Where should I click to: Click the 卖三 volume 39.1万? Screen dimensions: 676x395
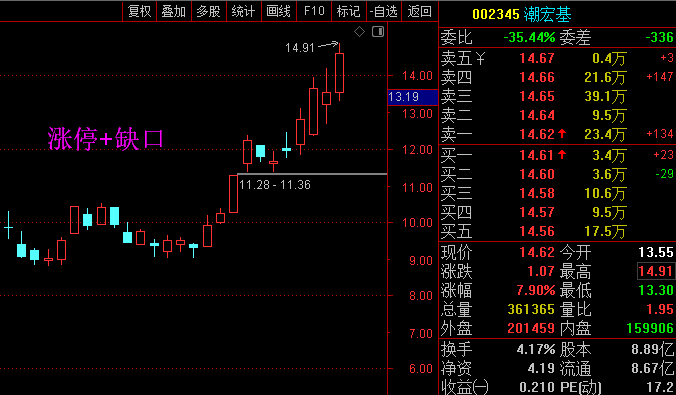(x=605, y=96)
